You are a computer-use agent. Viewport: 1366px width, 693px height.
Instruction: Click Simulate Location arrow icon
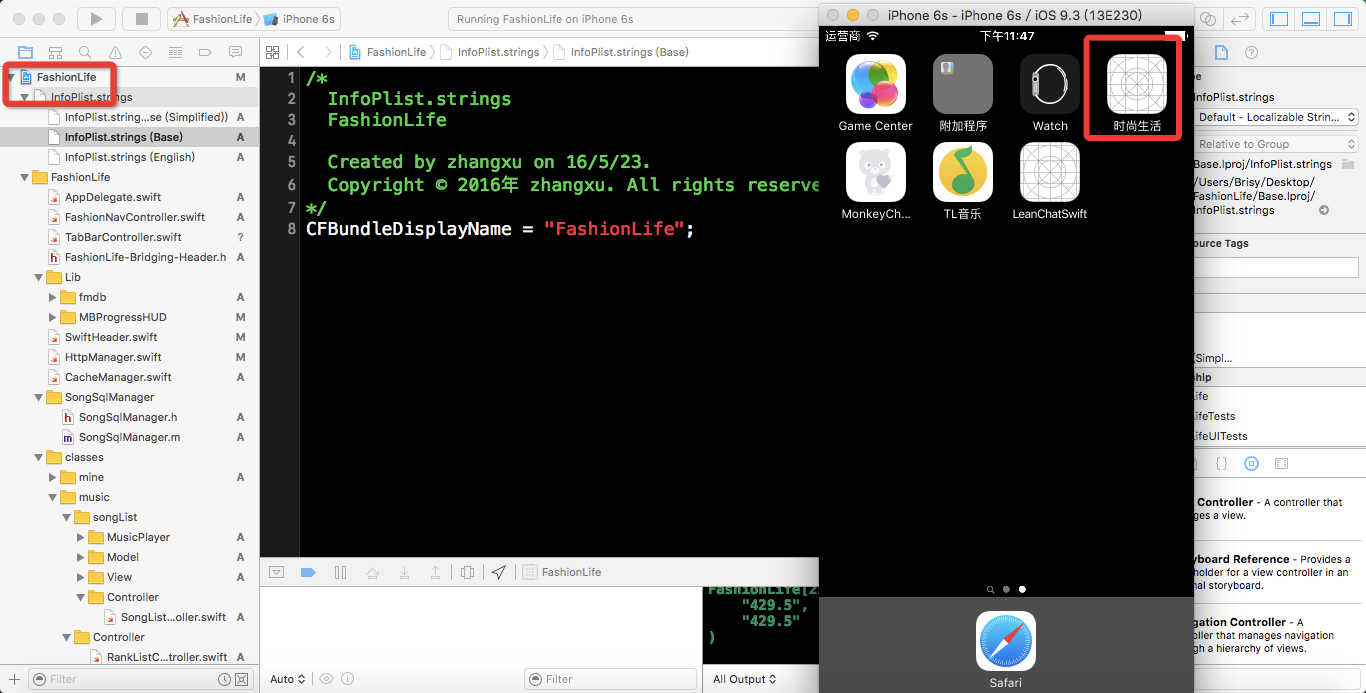pos(499,572)
